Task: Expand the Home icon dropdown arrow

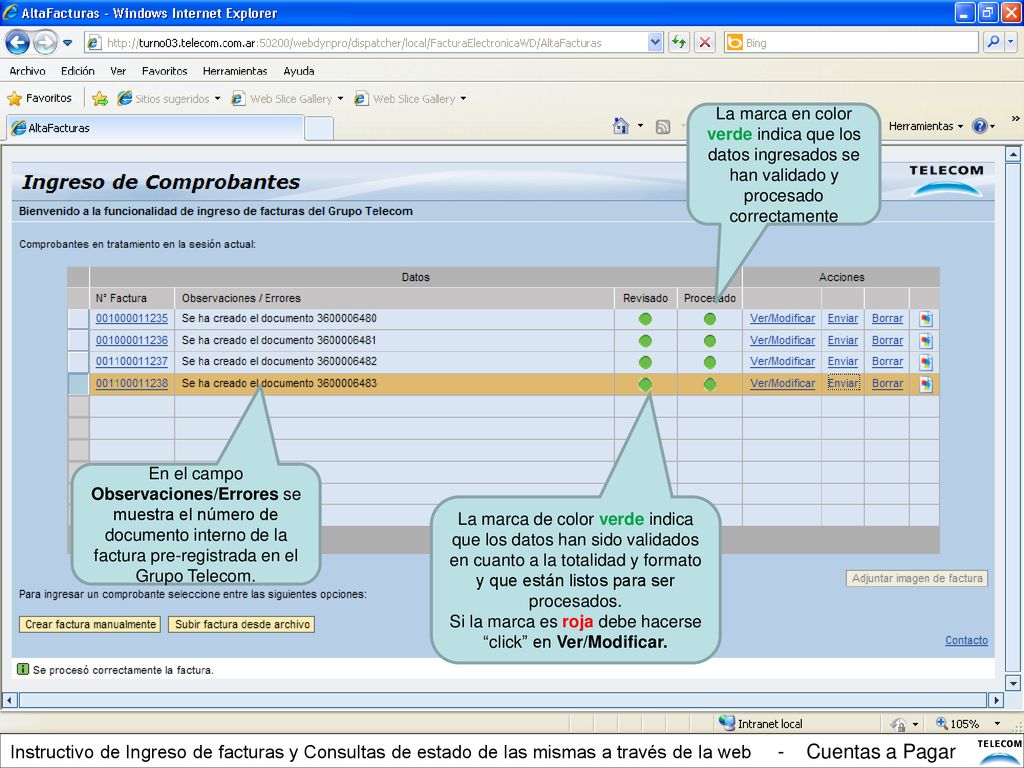Action: [x=640, y=126]
